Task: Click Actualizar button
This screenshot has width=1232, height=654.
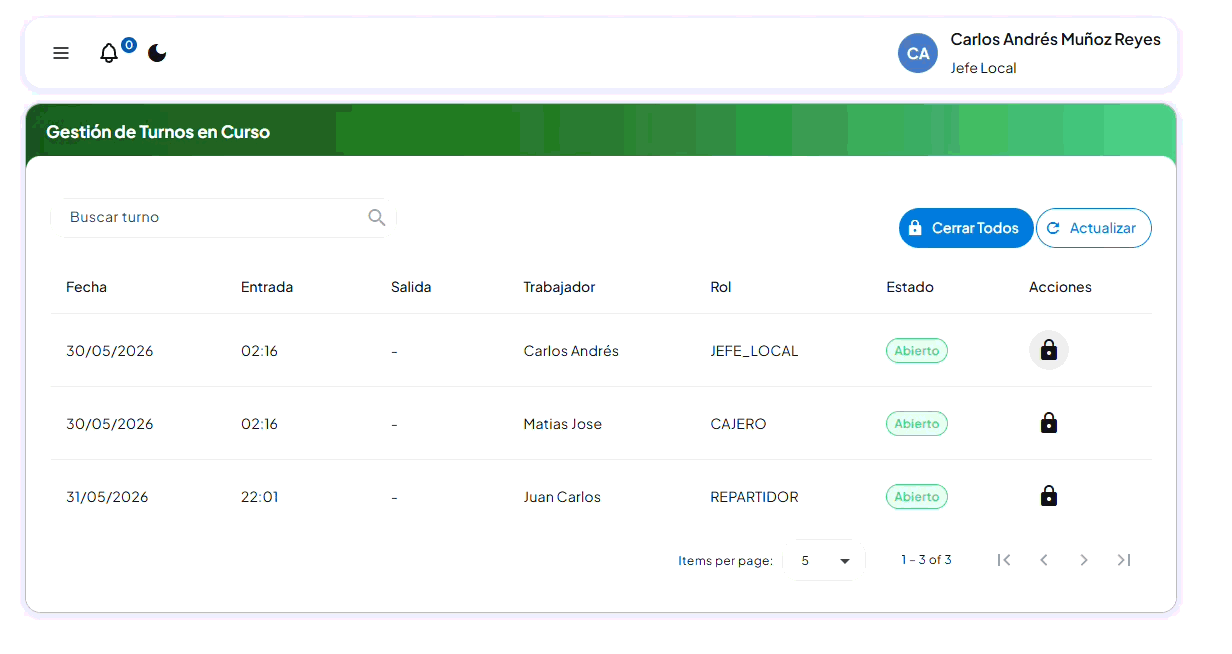Action: tap(1093, 228)
